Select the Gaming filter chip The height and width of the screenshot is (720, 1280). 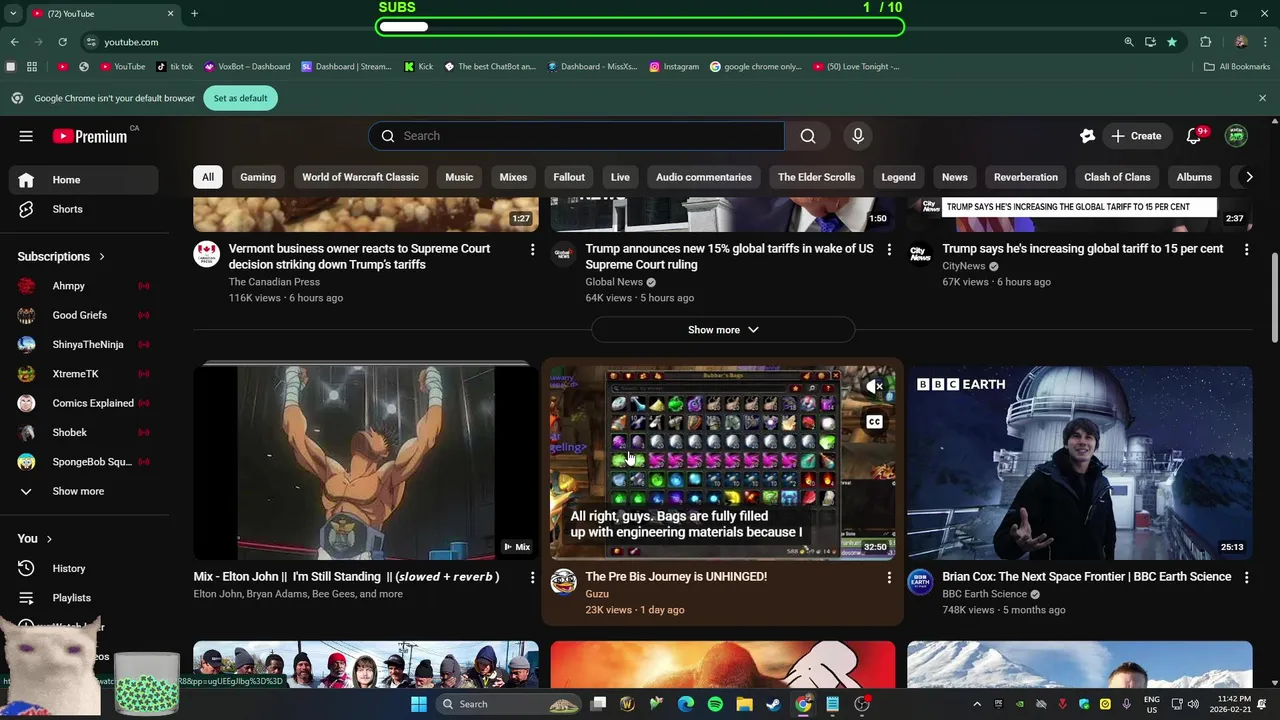(x=258, y=177)
